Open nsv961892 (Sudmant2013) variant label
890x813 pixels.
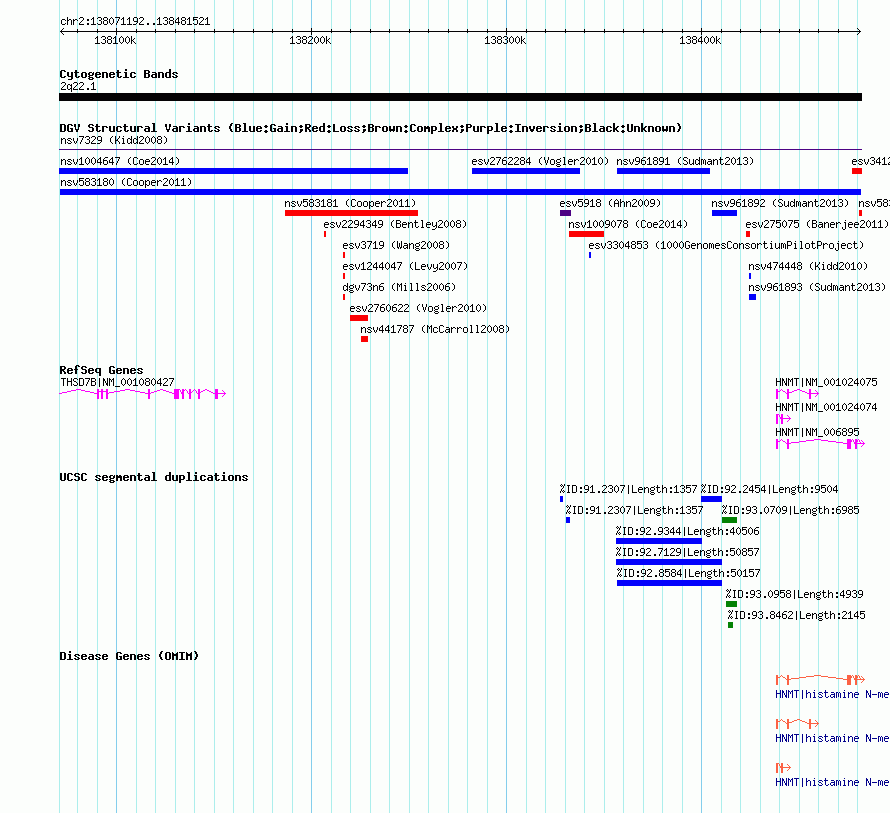pos(780,203)
